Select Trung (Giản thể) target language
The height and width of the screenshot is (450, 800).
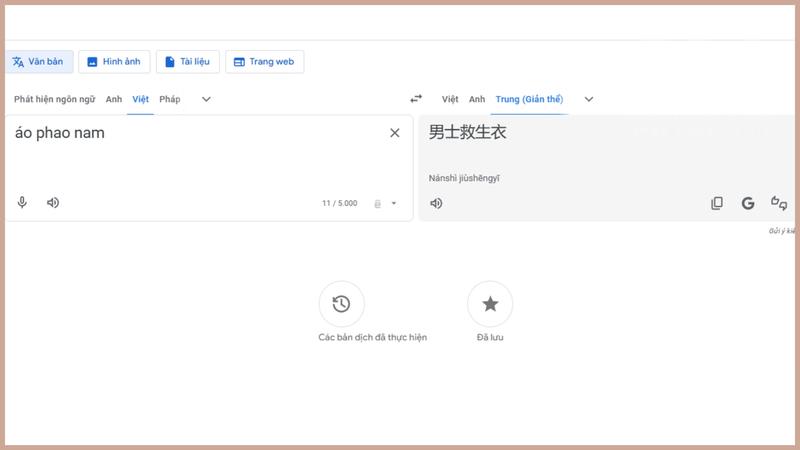click(529, 99)
